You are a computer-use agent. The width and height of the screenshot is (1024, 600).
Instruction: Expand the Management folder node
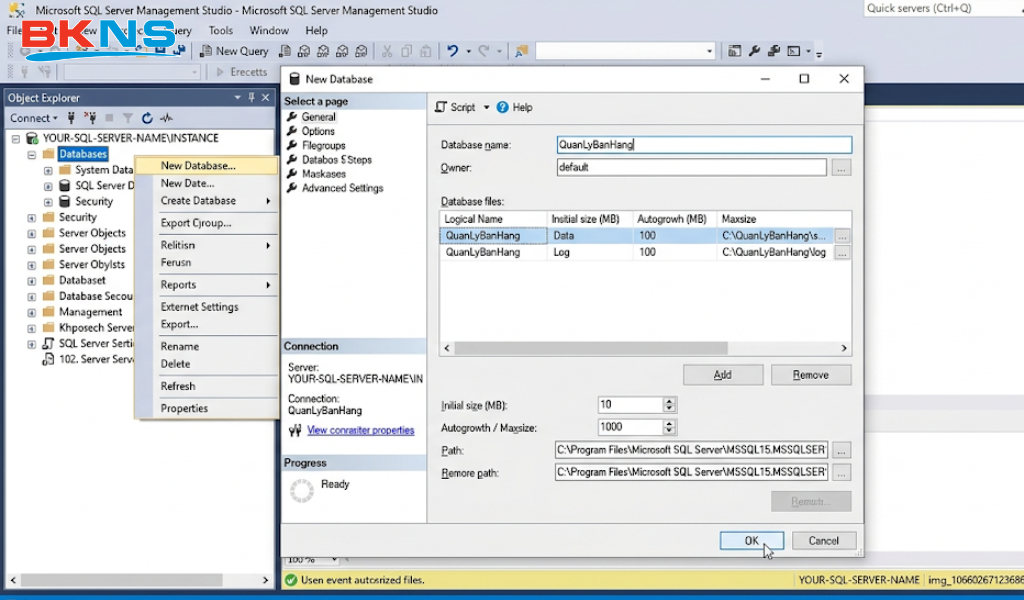(31, 312)
